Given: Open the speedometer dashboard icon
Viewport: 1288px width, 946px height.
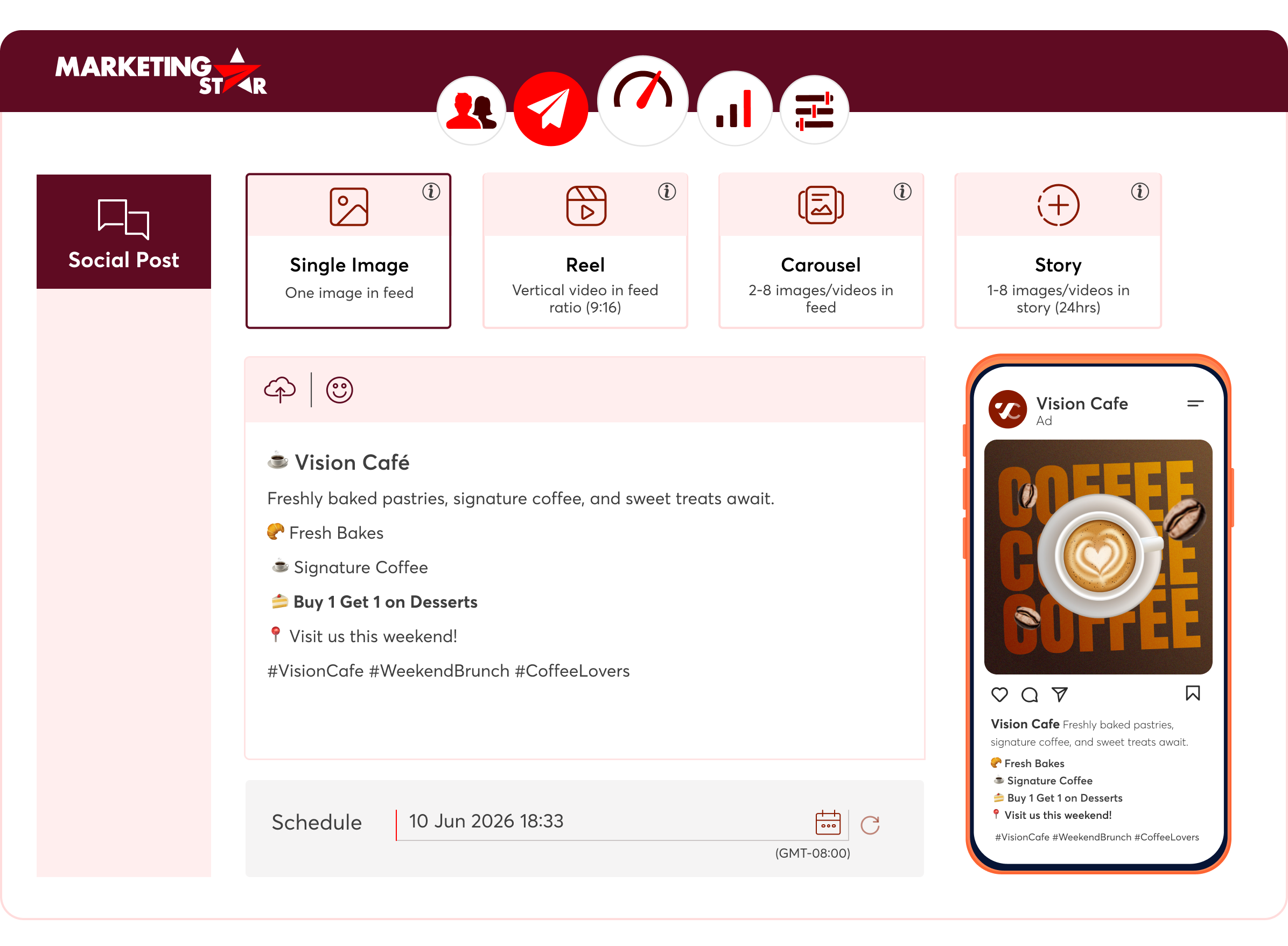Looking at the screenshot, I should [642, 101].
